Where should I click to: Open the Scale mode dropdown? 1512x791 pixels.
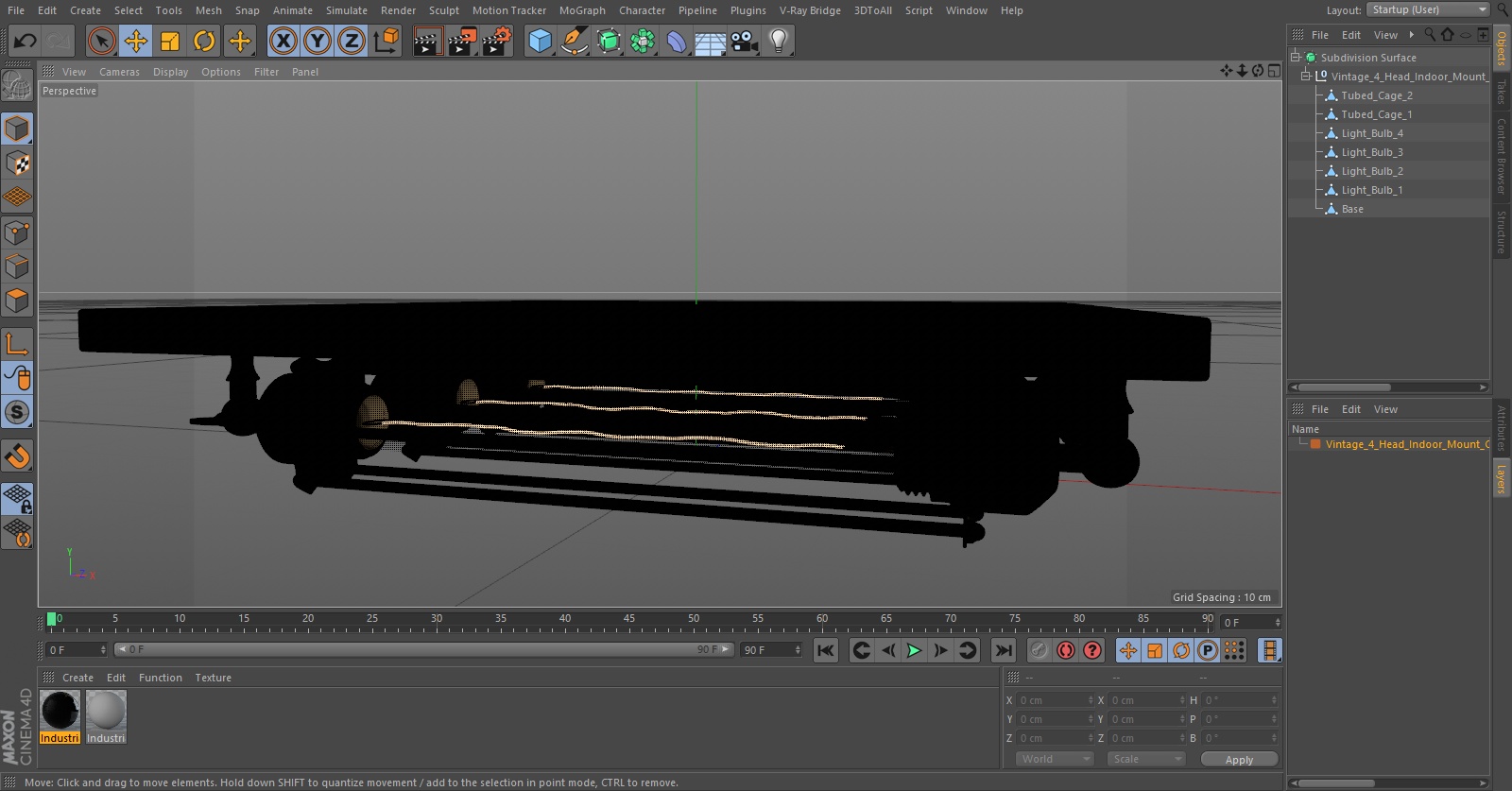pos(1145,759)
